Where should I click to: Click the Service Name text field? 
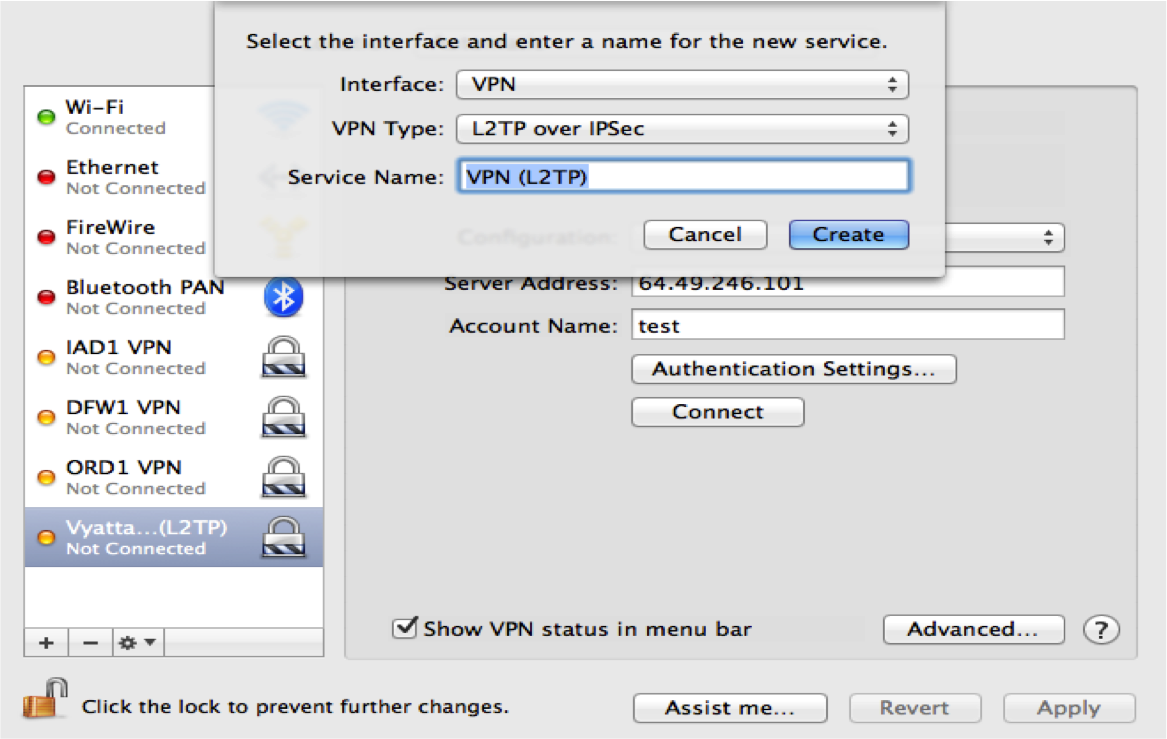pos(683,176)
